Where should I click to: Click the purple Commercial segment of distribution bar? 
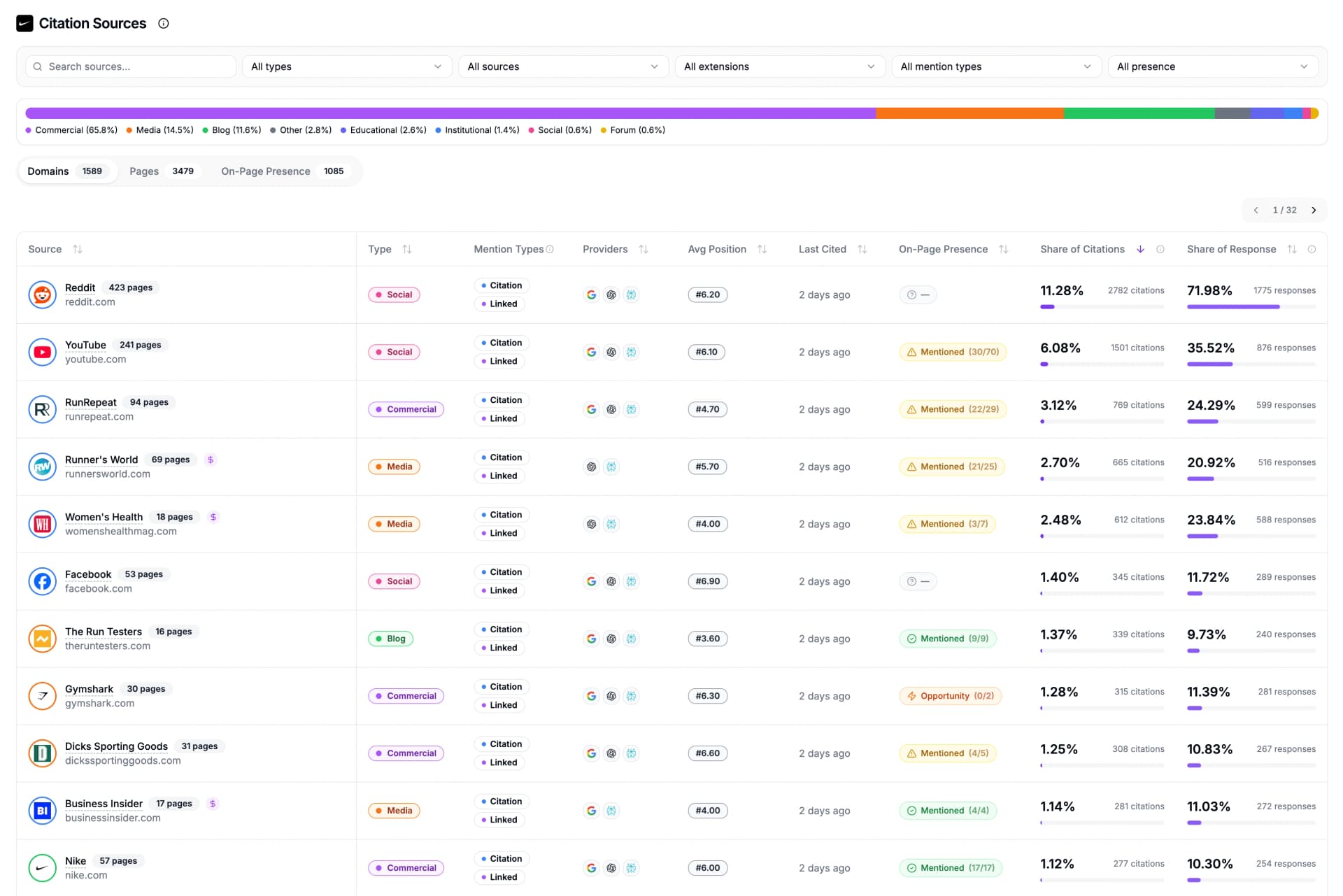point(450,113)
